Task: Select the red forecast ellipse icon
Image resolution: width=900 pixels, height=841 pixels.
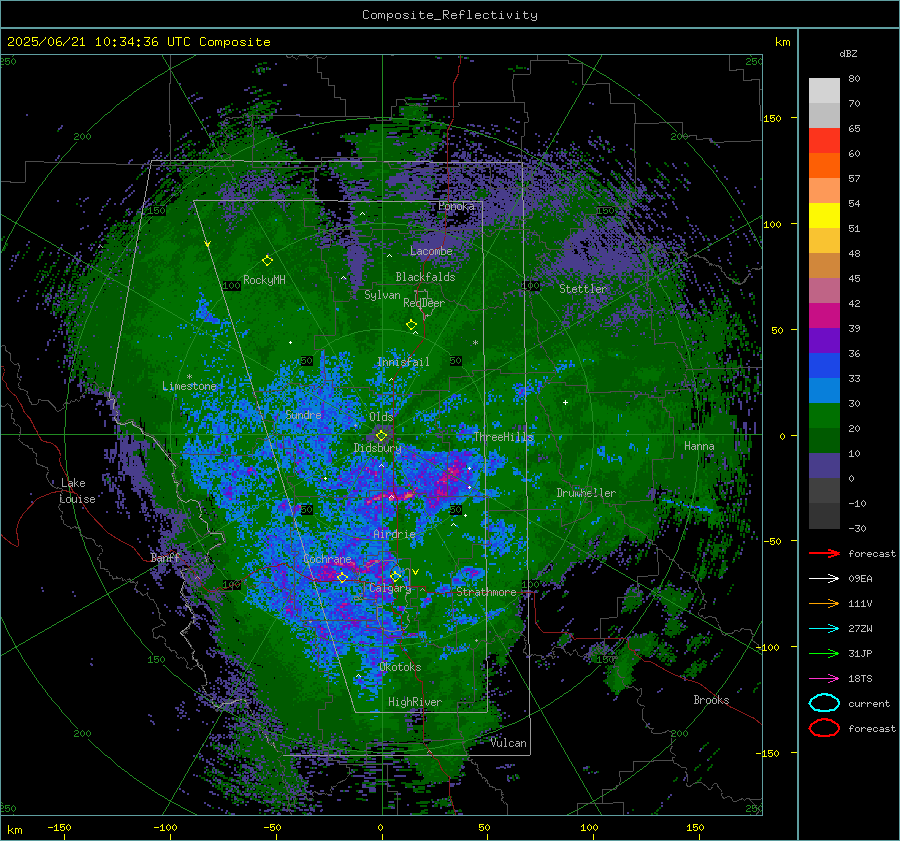Action: [x=824, y=728]
